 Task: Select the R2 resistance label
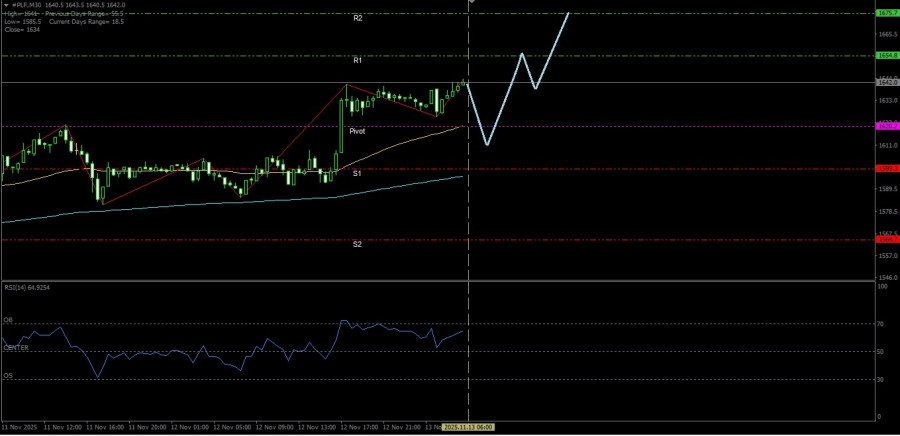pos(358,18)
